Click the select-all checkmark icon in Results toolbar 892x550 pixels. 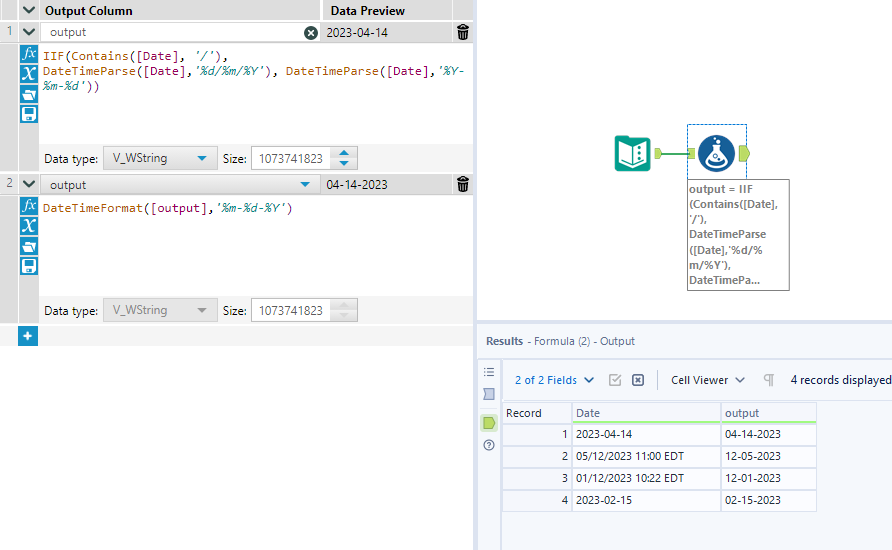[x=615, y=380]
